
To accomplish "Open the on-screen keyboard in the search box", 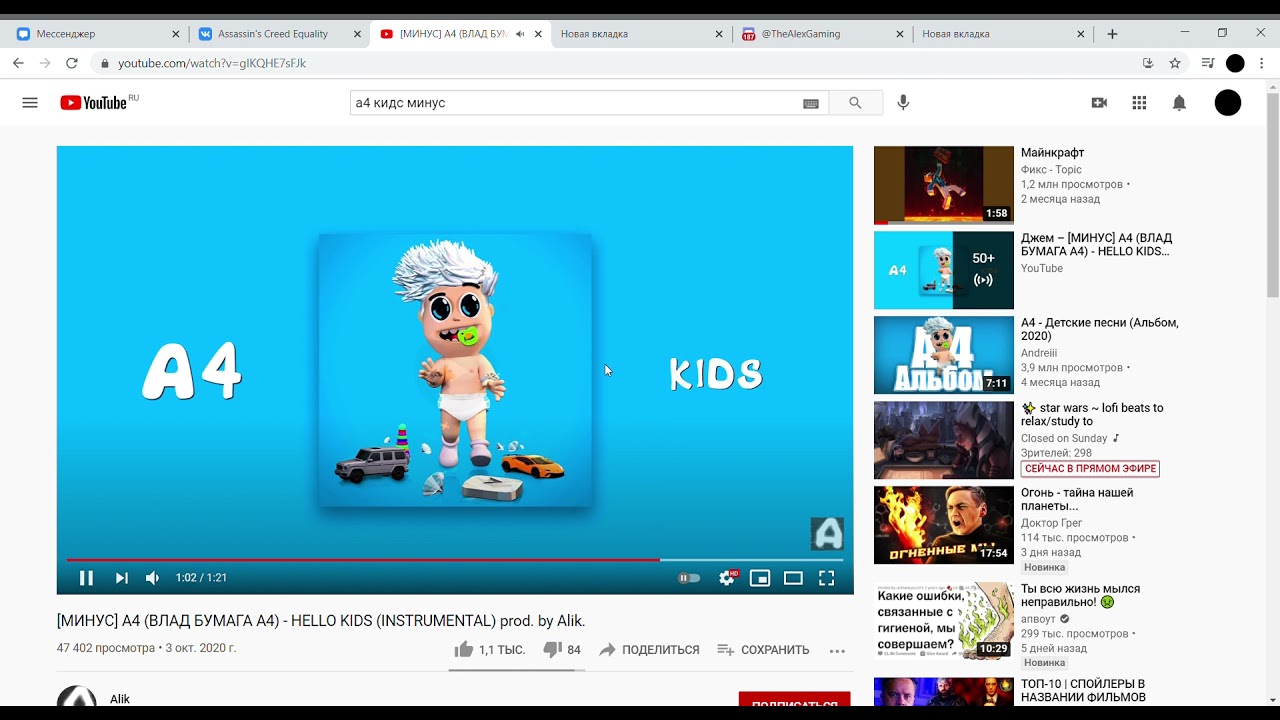I will (811, 103).
